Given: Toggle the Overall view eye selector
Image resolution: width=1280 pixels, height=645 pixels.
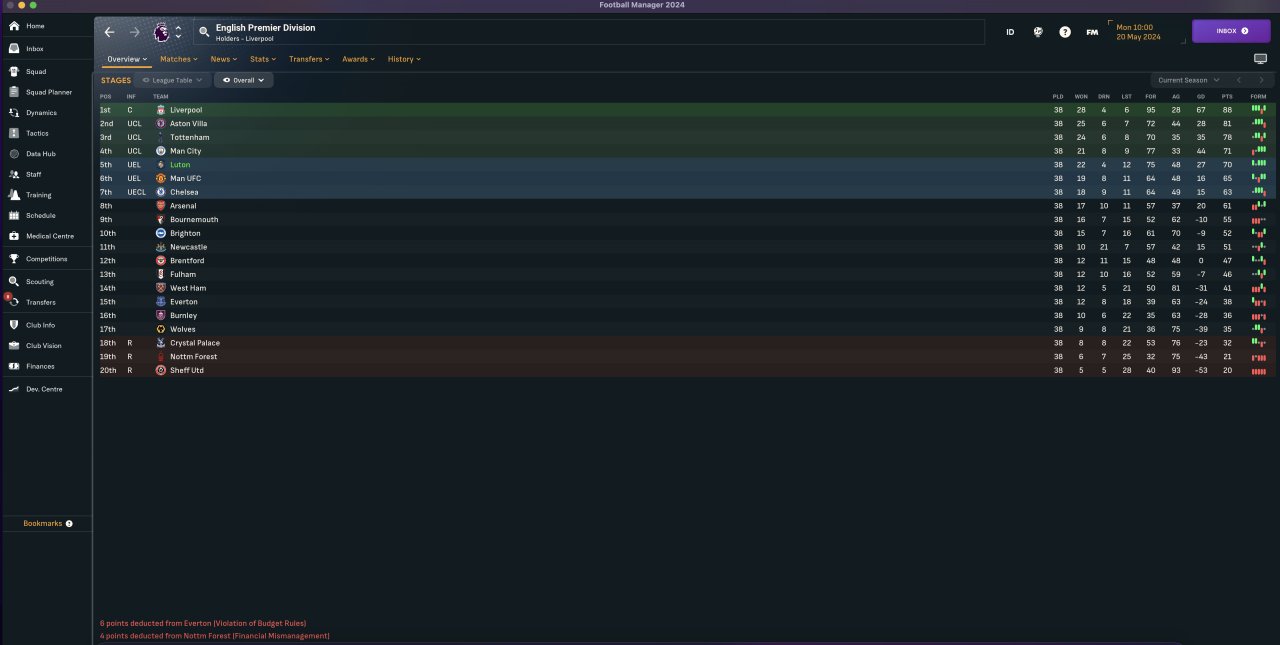Looking at the screenshot, I should (243, 80).
